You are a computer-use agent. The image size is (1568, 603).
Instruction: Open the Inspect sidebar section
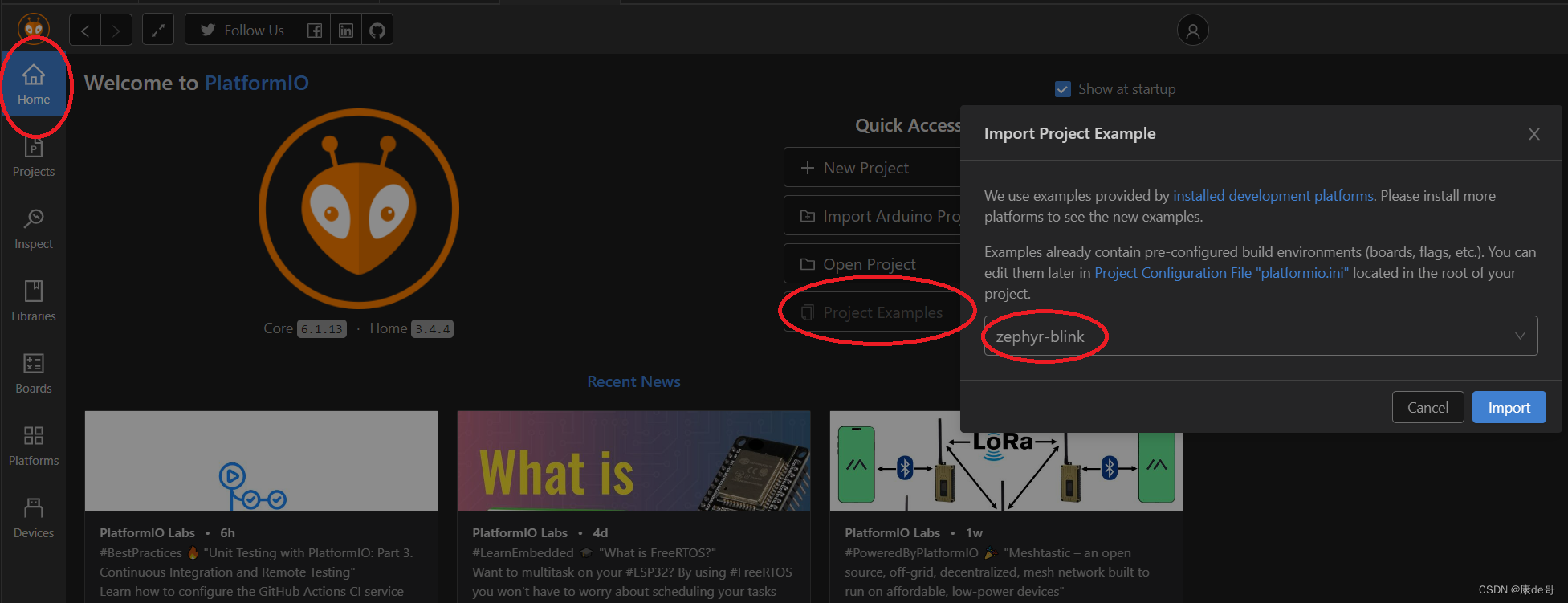pyautogui.click(x=34, y=230)
